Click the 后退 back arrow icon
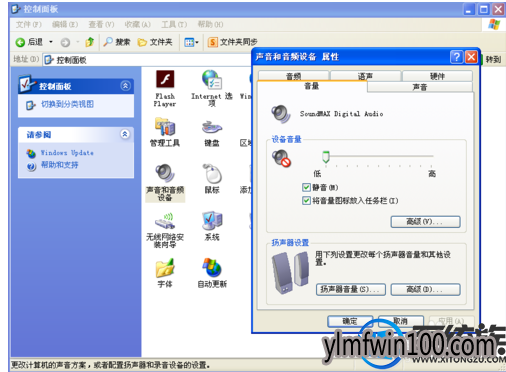Viewport: 506px width, 372px height. point(20,42)
